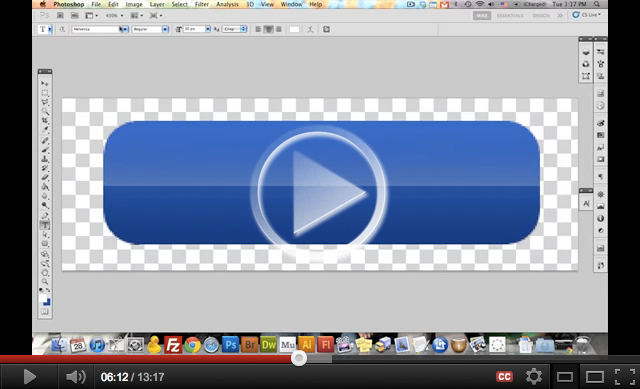Switch to the DESIGN workspace
Viewport: 640px width, 389px height.
tap(541, 16)
